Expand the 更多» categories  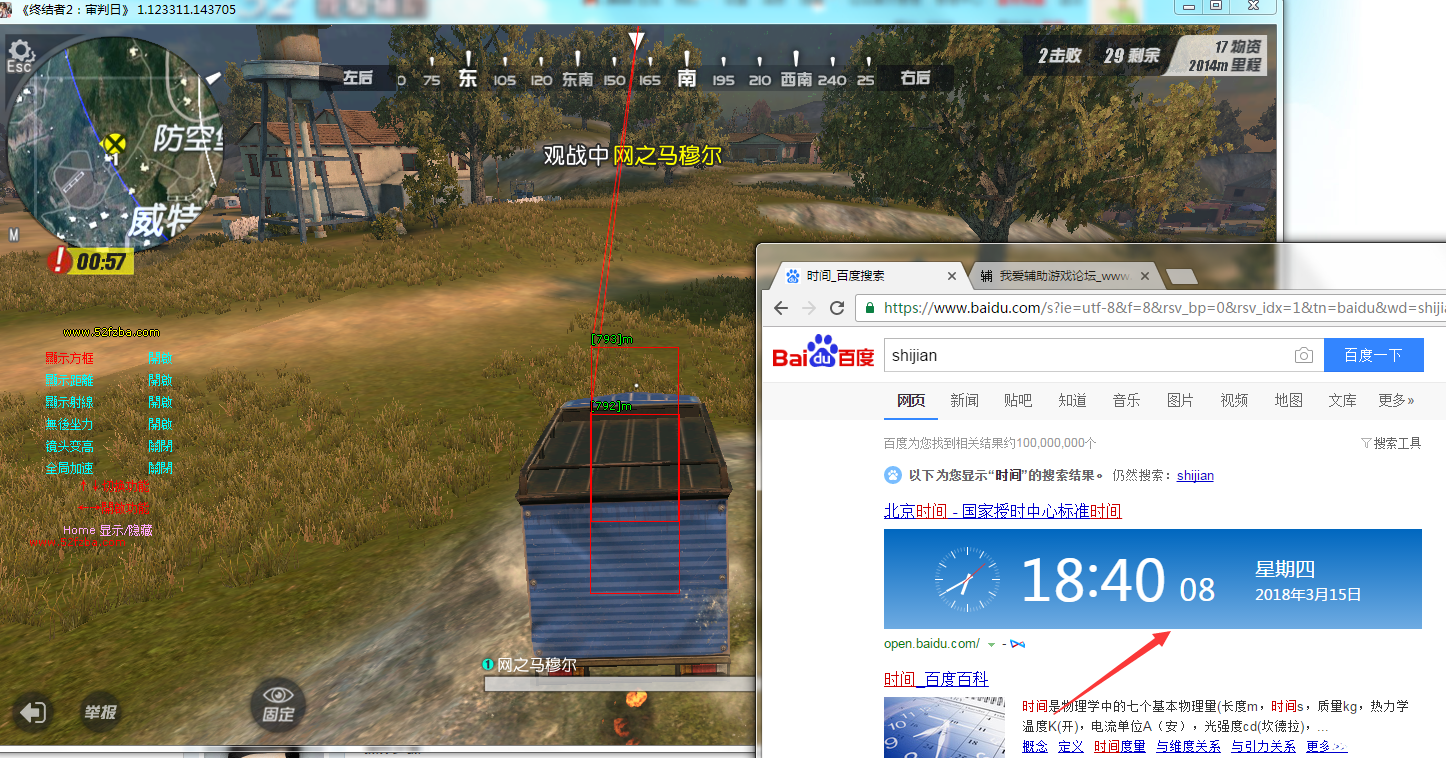coord(1396,400)
